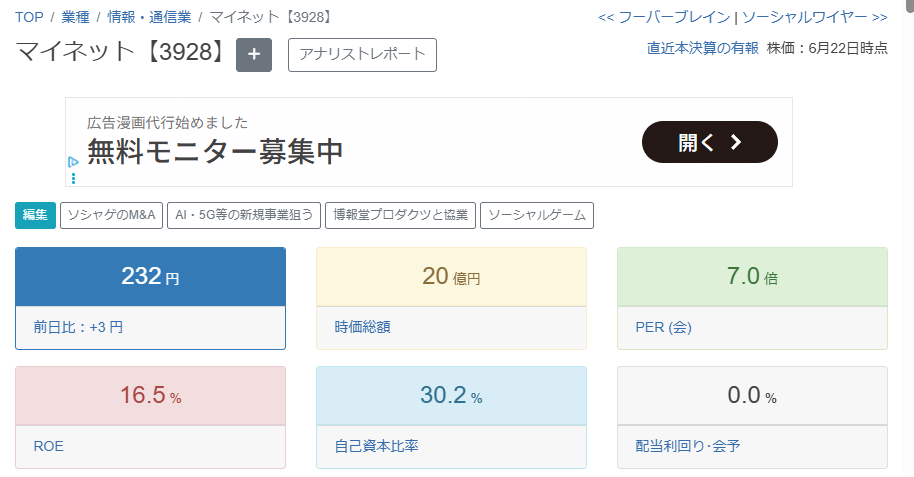Go to TOP breadcrumb link

pos(29,17)
